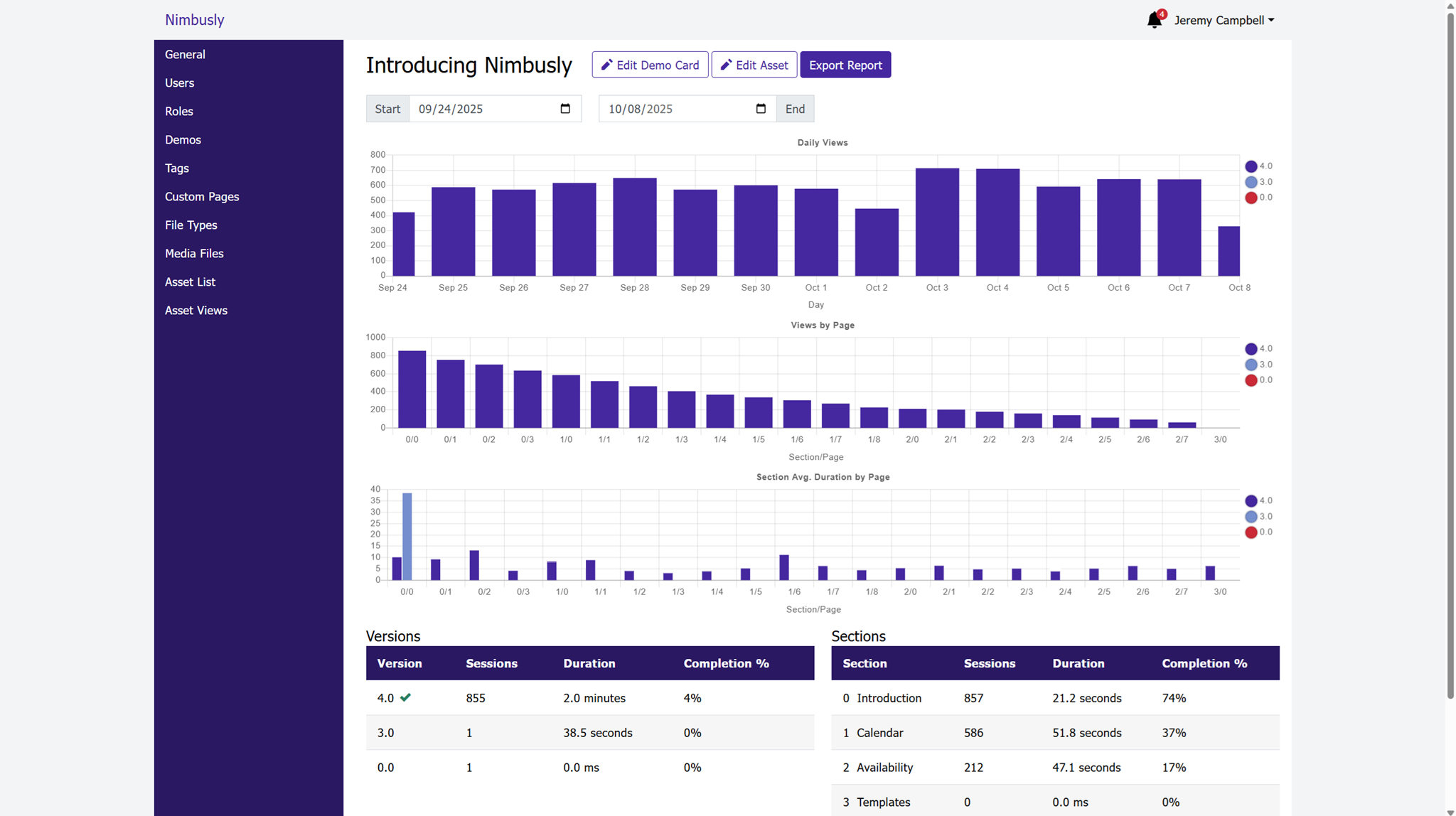1456x816 pixels.
Task: Open the end date calendar picker
Action: [x=760, y=108]
